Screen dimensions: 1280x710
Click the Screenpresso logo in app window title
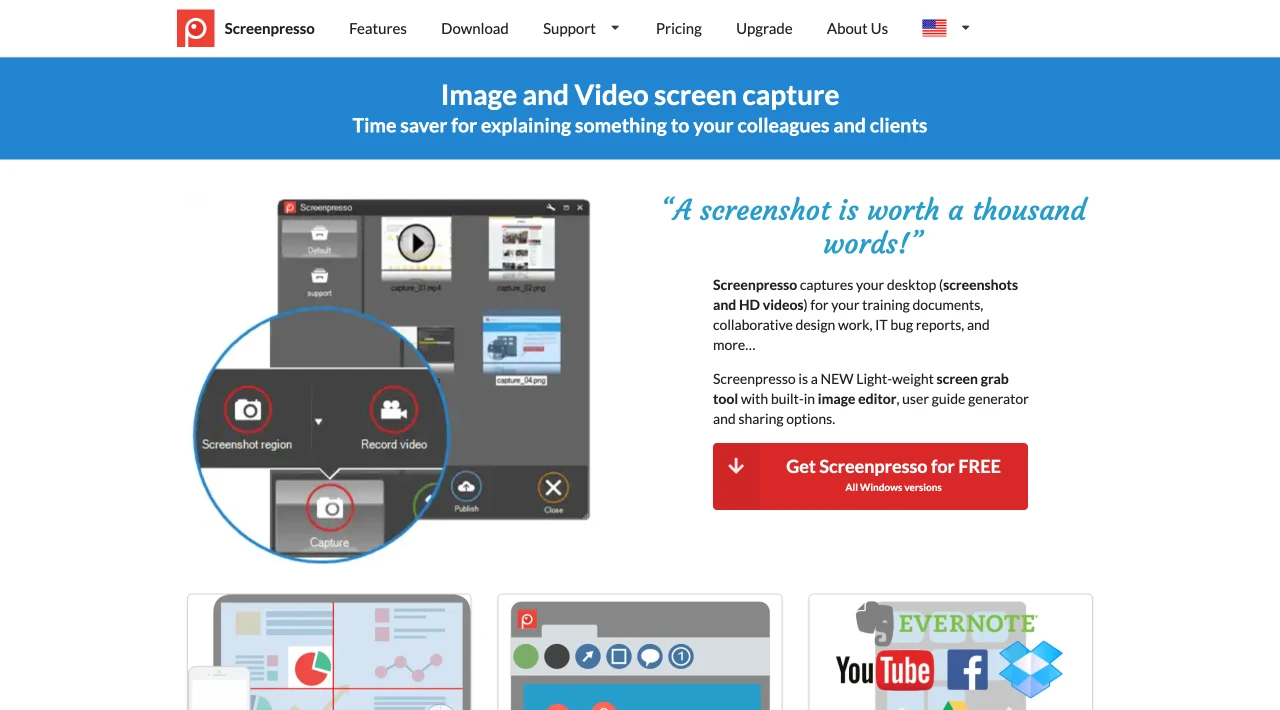(290, 207)
